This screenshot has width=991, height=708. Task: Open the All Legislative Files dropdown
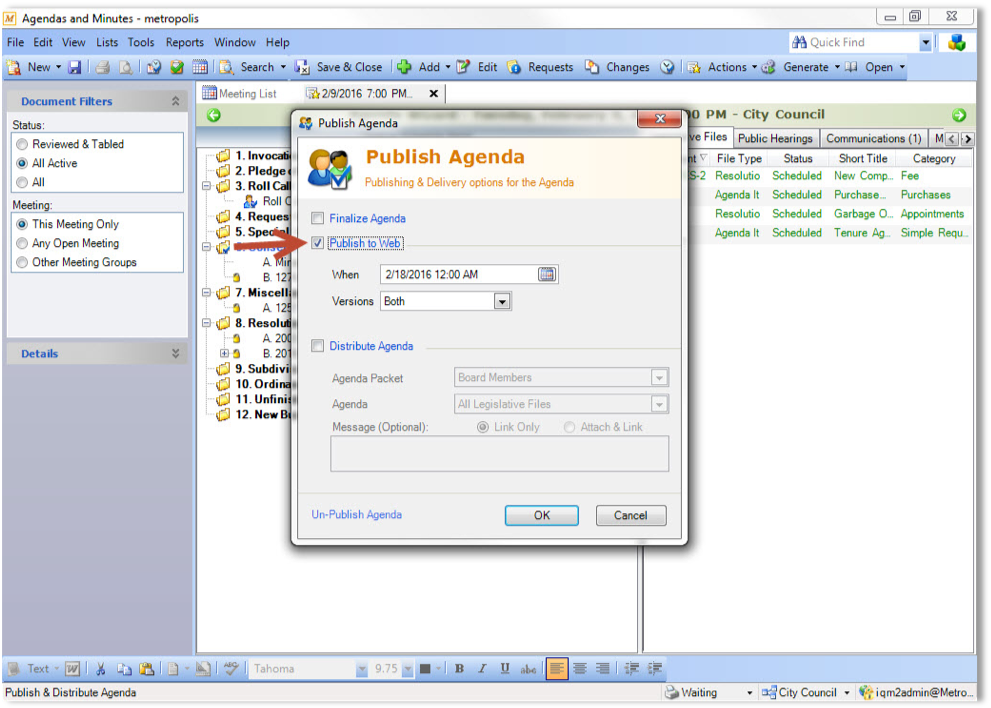(659, 404)
